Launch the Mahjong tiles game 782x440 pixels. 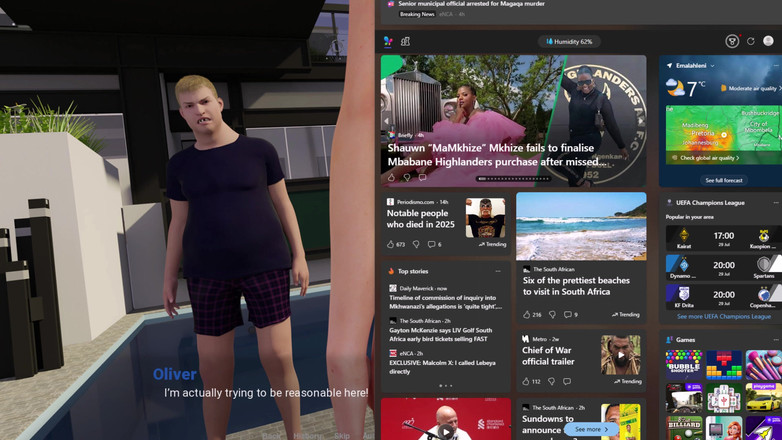point(724,398)
